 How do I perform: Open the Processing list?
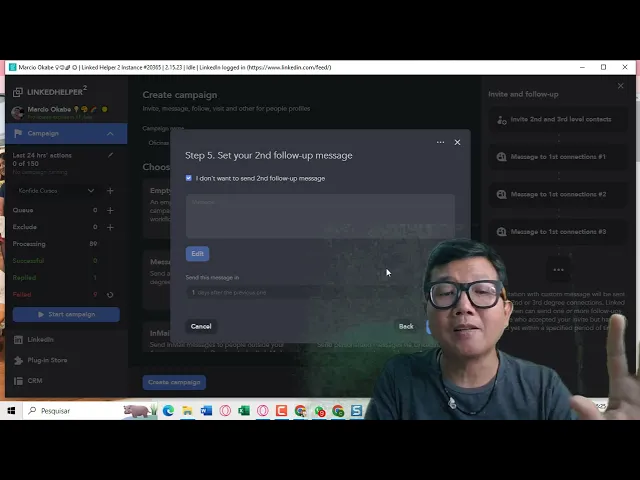click(29, 244)
